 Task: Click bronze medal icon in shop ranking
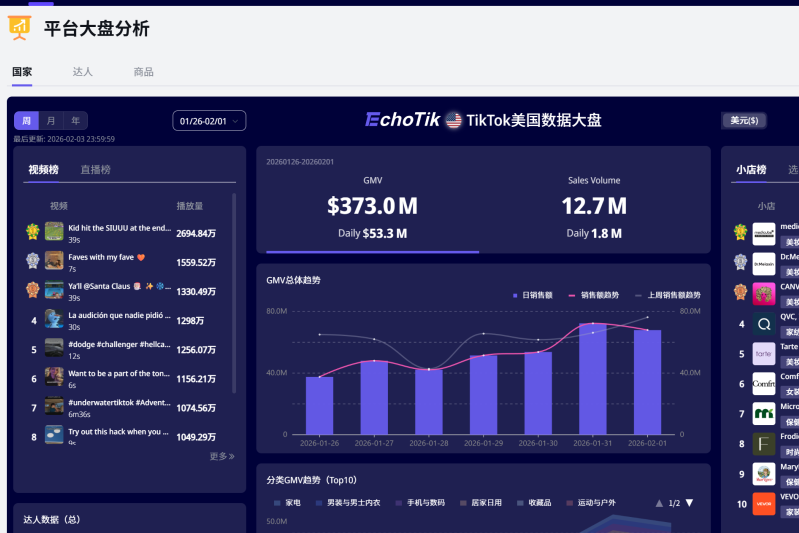[740, 292]
